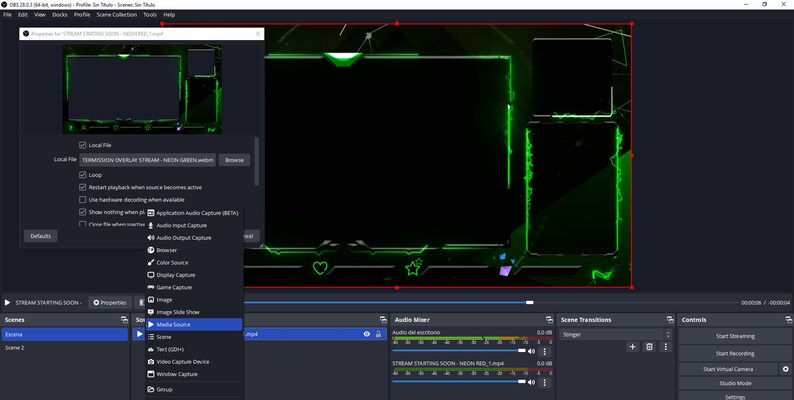Screen dimensions: 794x400
Task: Add Image Slide Show source
Action: (194, 312)
